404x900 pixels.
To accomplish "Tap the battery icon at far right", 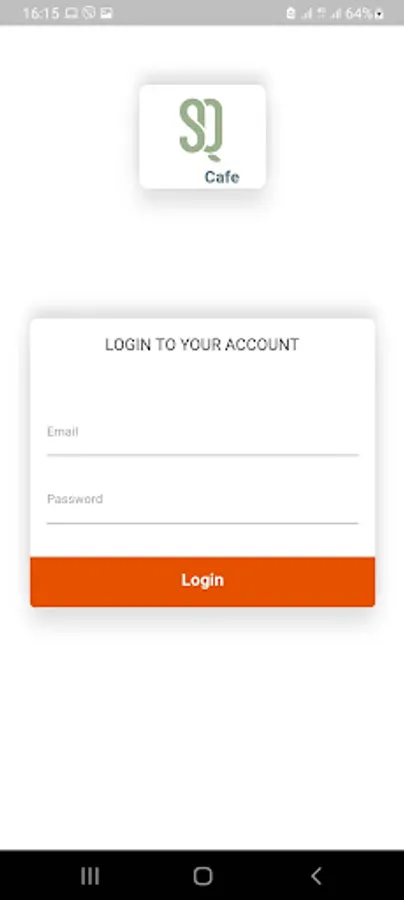I will coord(379,14).
